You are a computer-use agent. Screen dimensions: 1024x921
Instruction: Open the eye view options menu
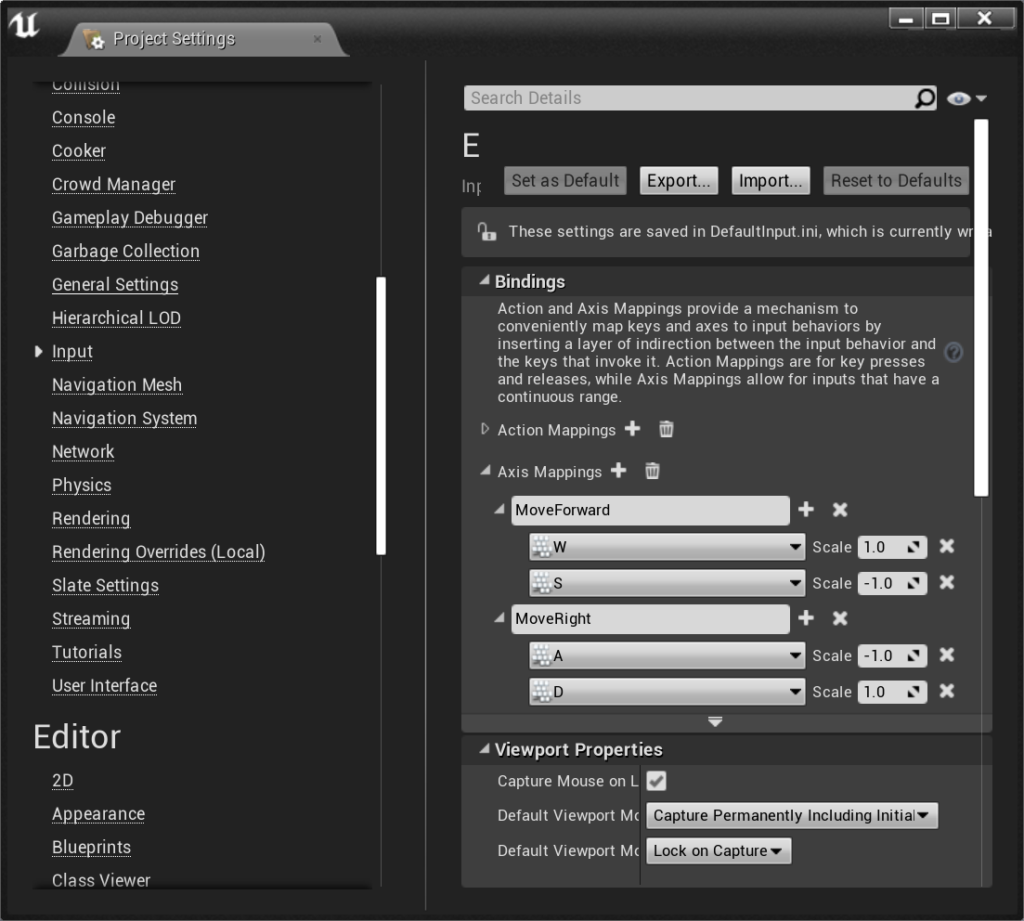[x=966, y=98]
